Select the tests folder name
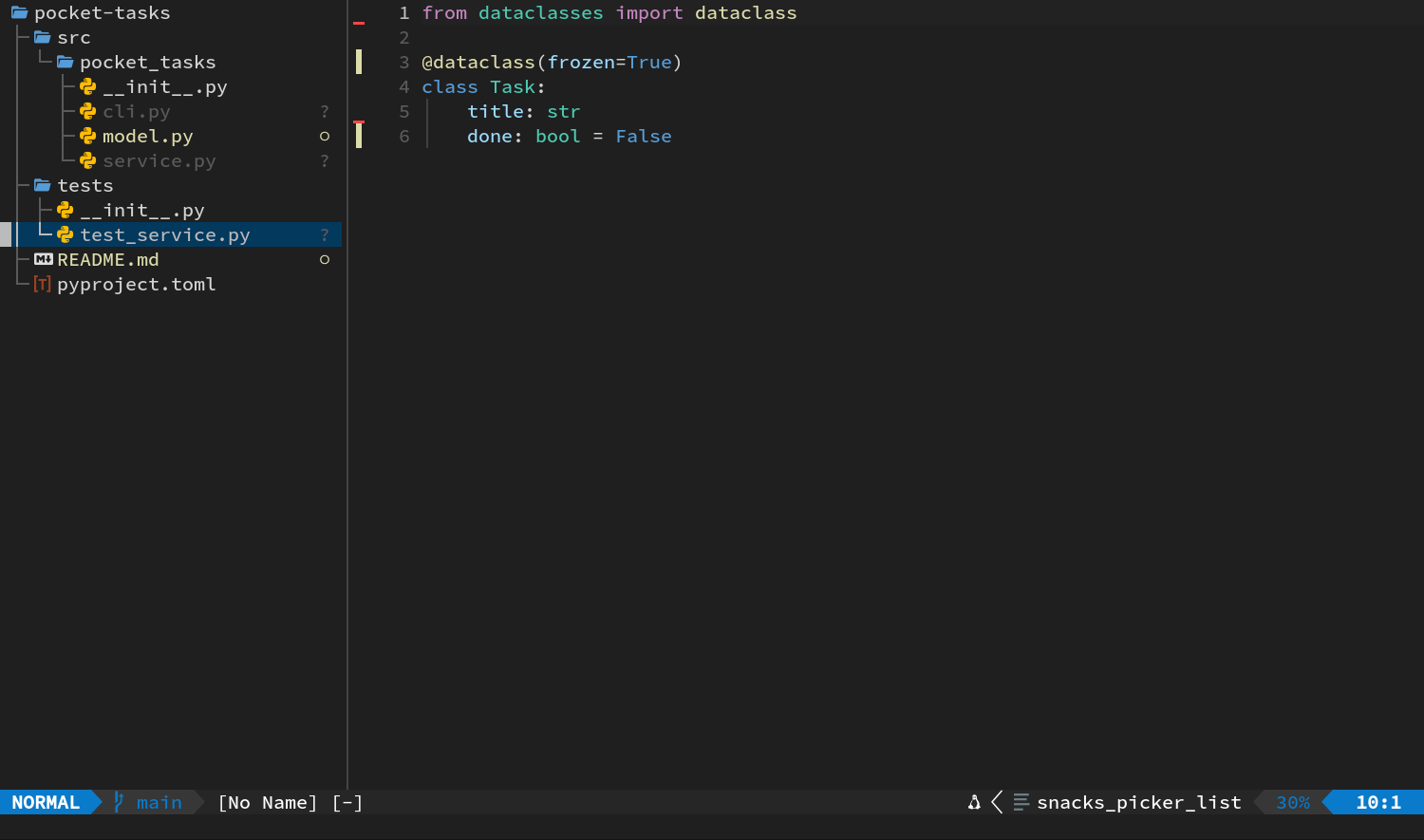Viewport: 1424px width, 840px height. pos(85,186)
